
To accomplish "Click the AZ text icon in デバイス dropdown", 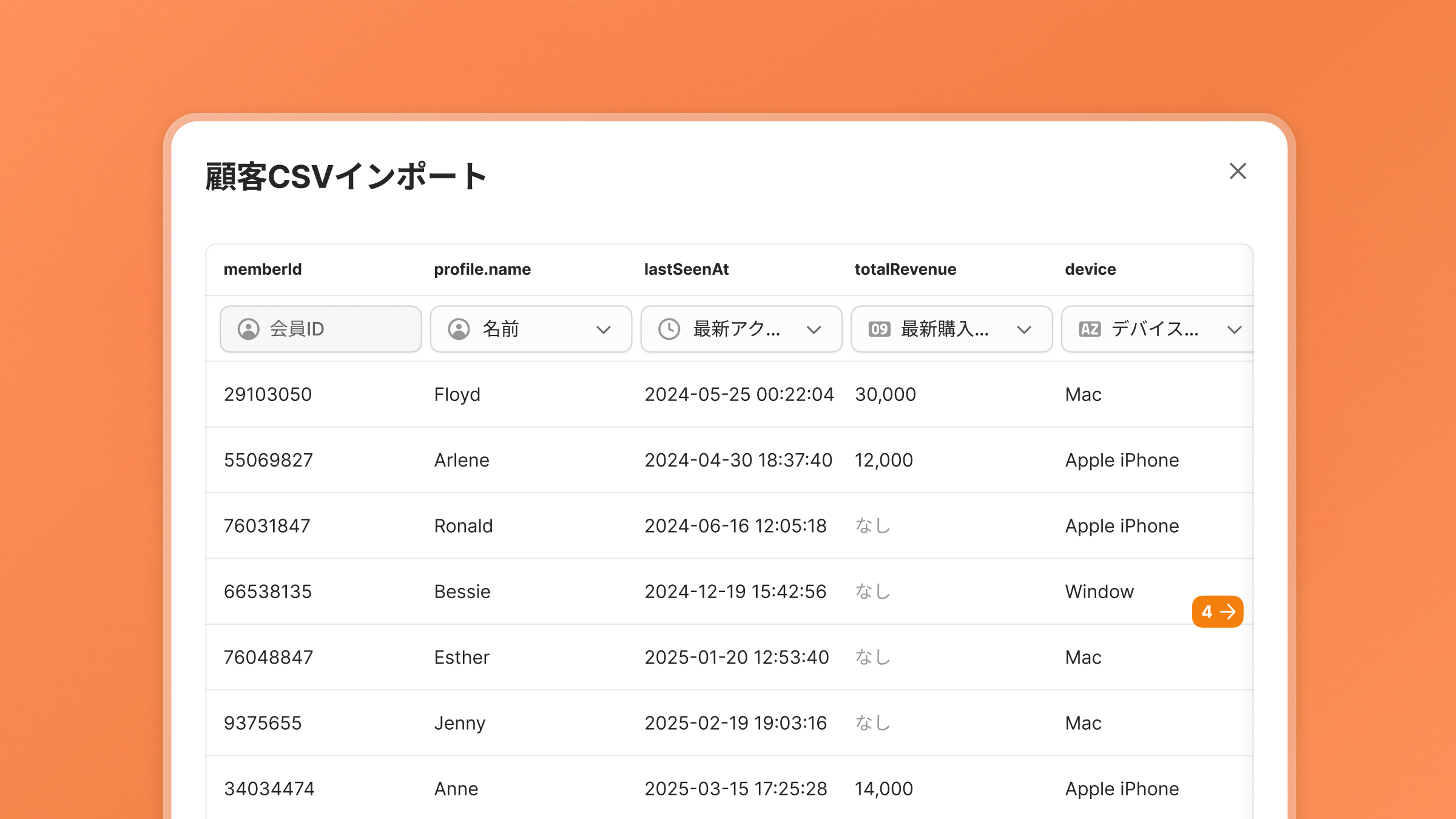I will [1090, 329].
